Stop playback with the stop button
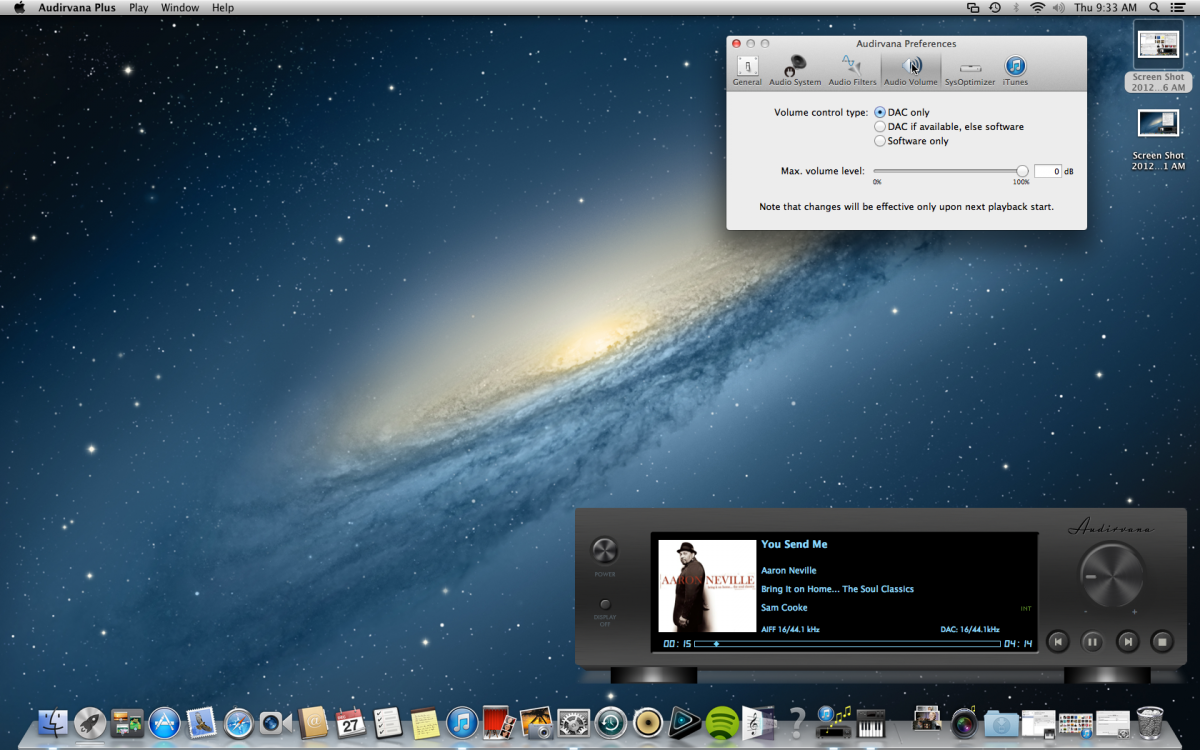Viewport: 1200px width, 750px height. [x=1161, y=642]
